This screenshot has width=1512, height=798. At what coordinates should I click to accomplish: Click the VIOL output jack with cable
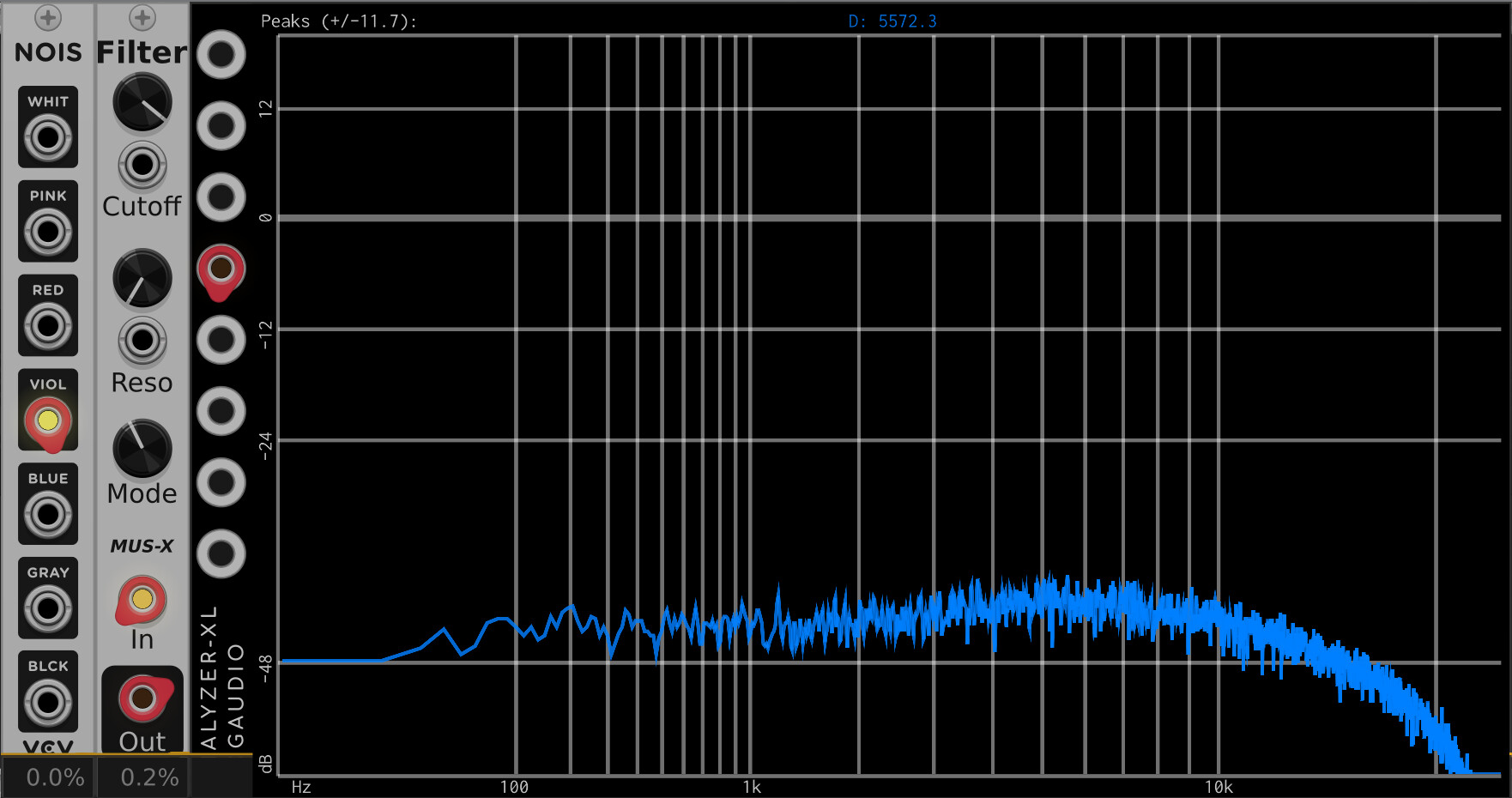point(48,420)
